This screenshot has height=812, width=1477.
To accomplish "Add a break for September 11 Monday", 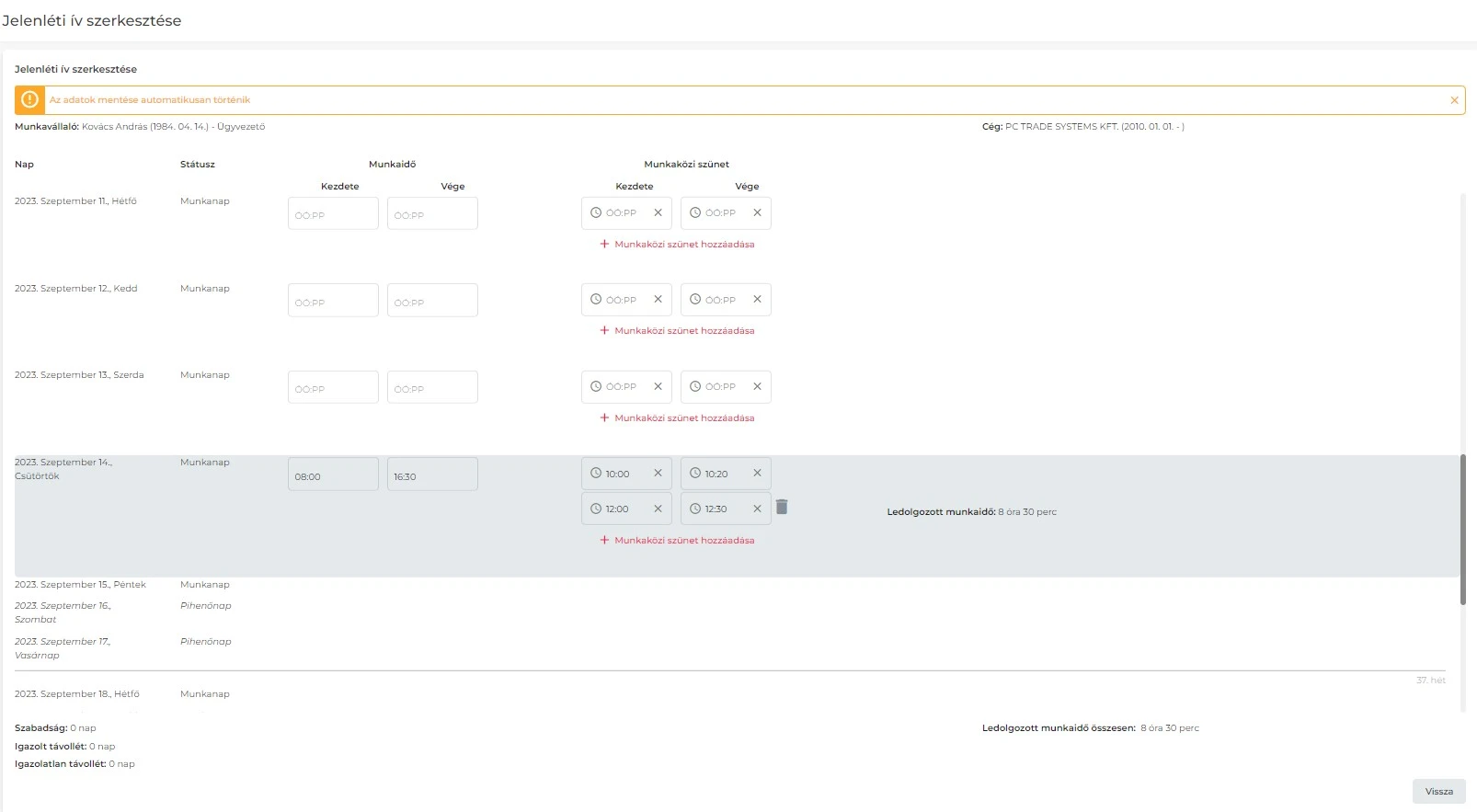I will click(677, 245).
